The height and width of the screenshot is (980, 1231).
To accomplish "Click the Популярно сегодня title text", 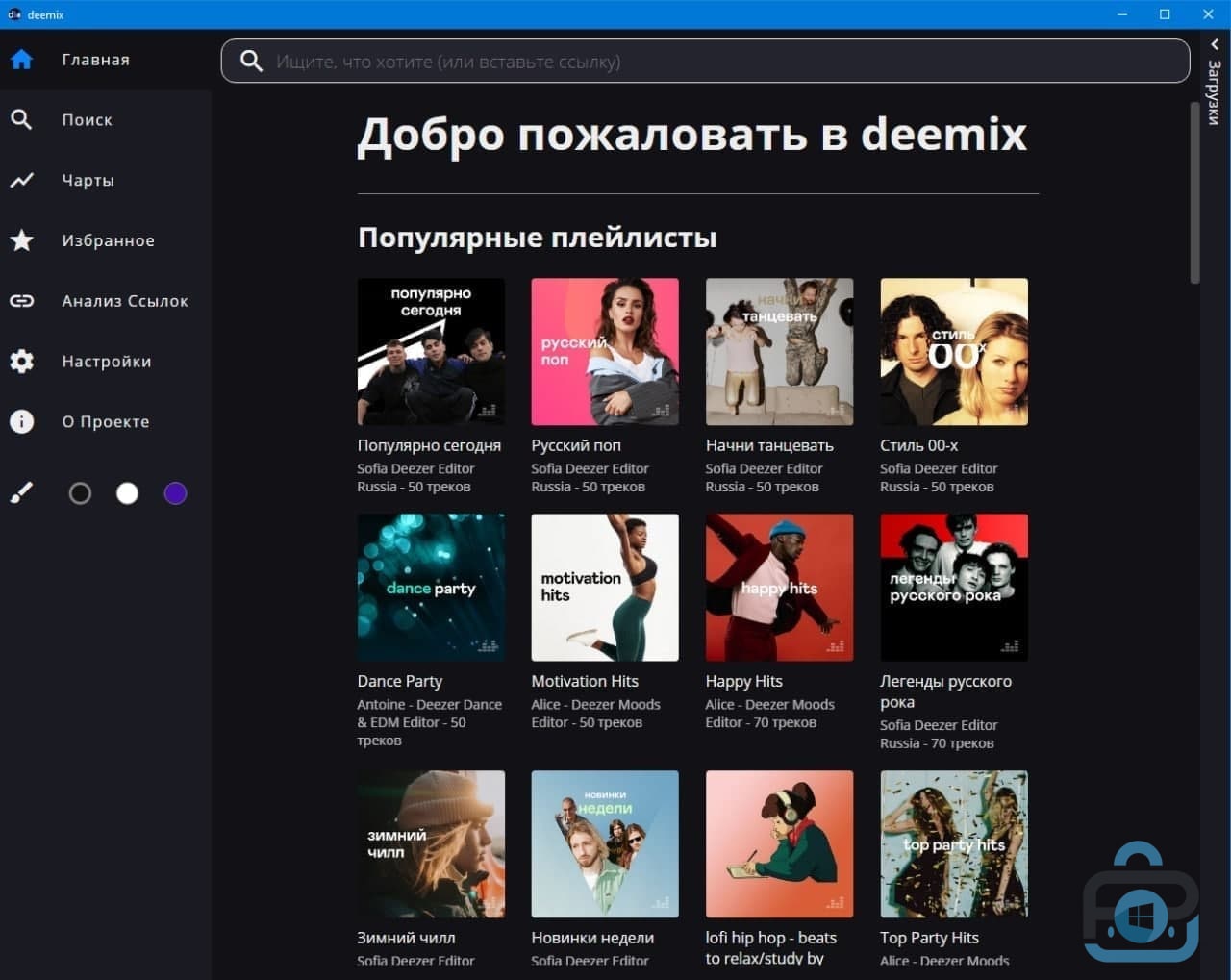I will [x=429, y=445].
